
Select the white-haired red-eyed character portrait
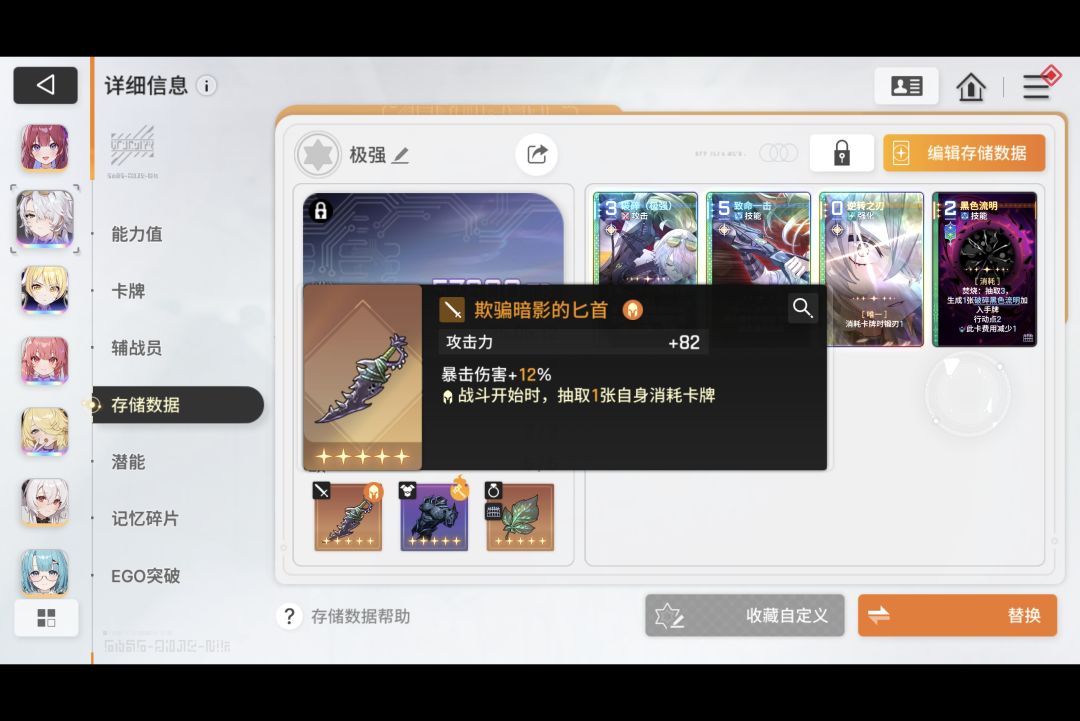tap(45, 502)
